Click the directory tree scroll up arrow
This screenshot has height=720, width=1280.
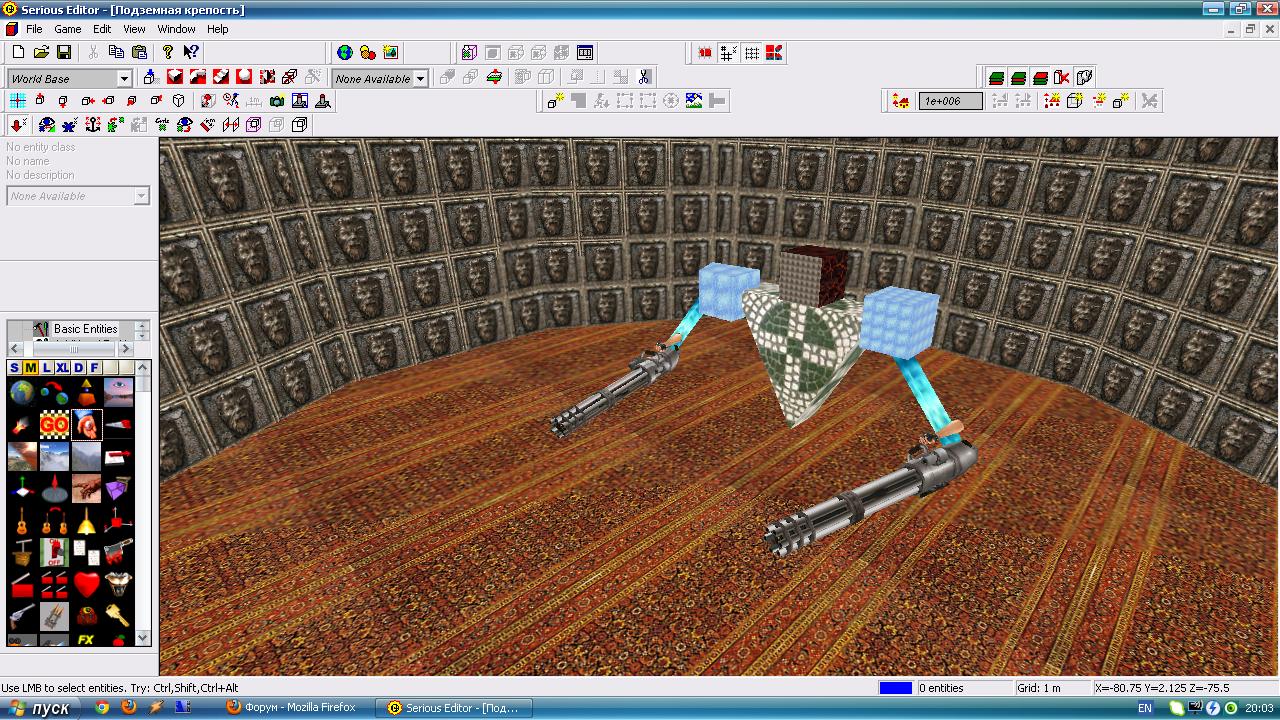pyautogui.click(x=143, y=325)
